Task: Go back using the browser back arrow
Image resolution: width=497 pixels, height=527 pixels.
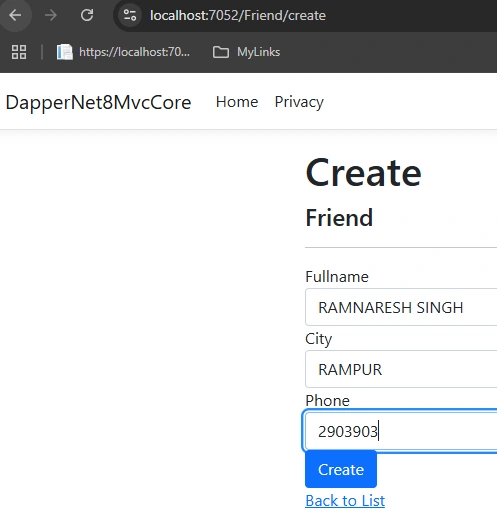Action: [x=15, y=15]
